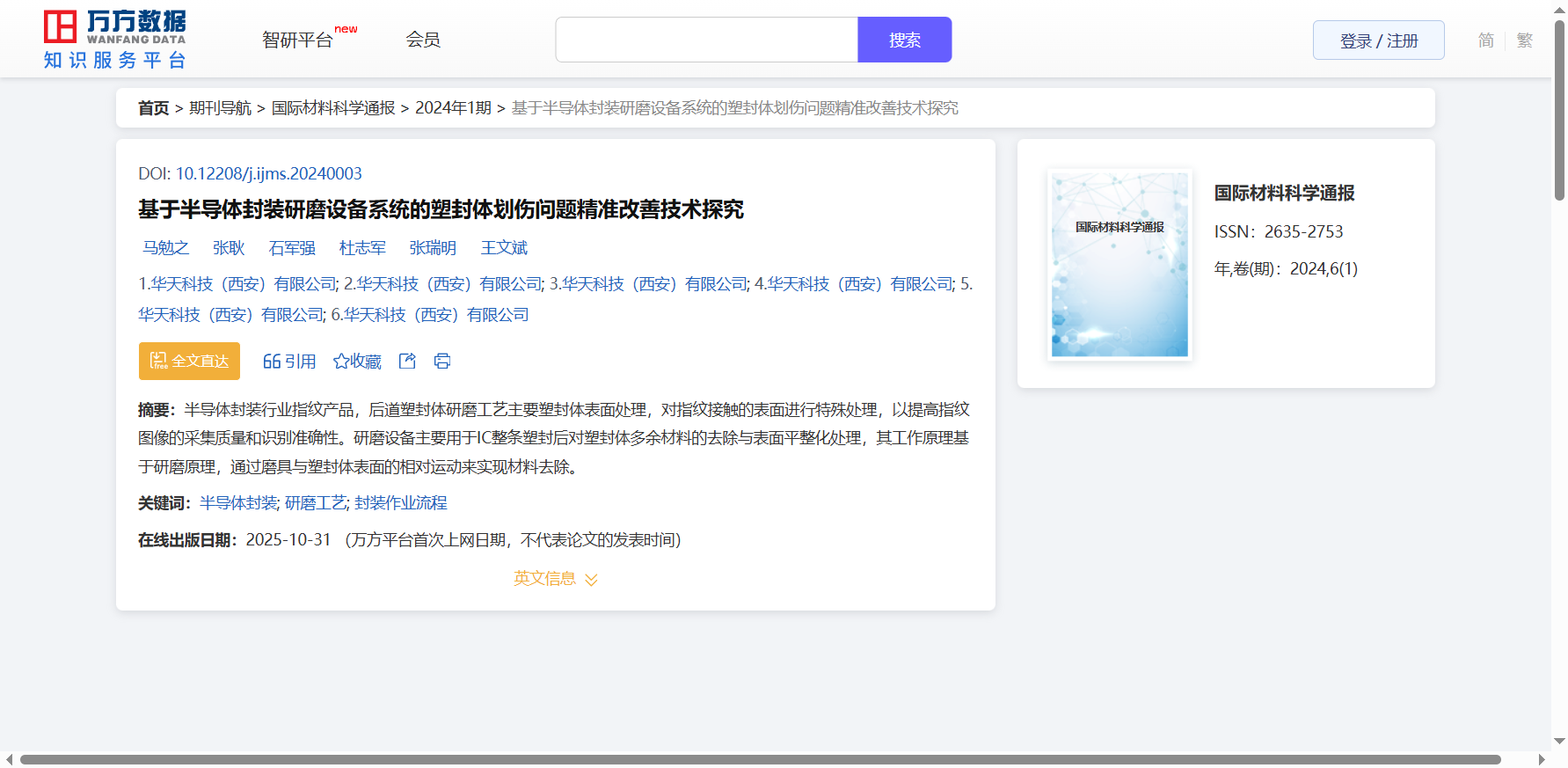Screen dimensions: 1568x768
Task: Open the free 全文直达 full text button
Action: 189,362
